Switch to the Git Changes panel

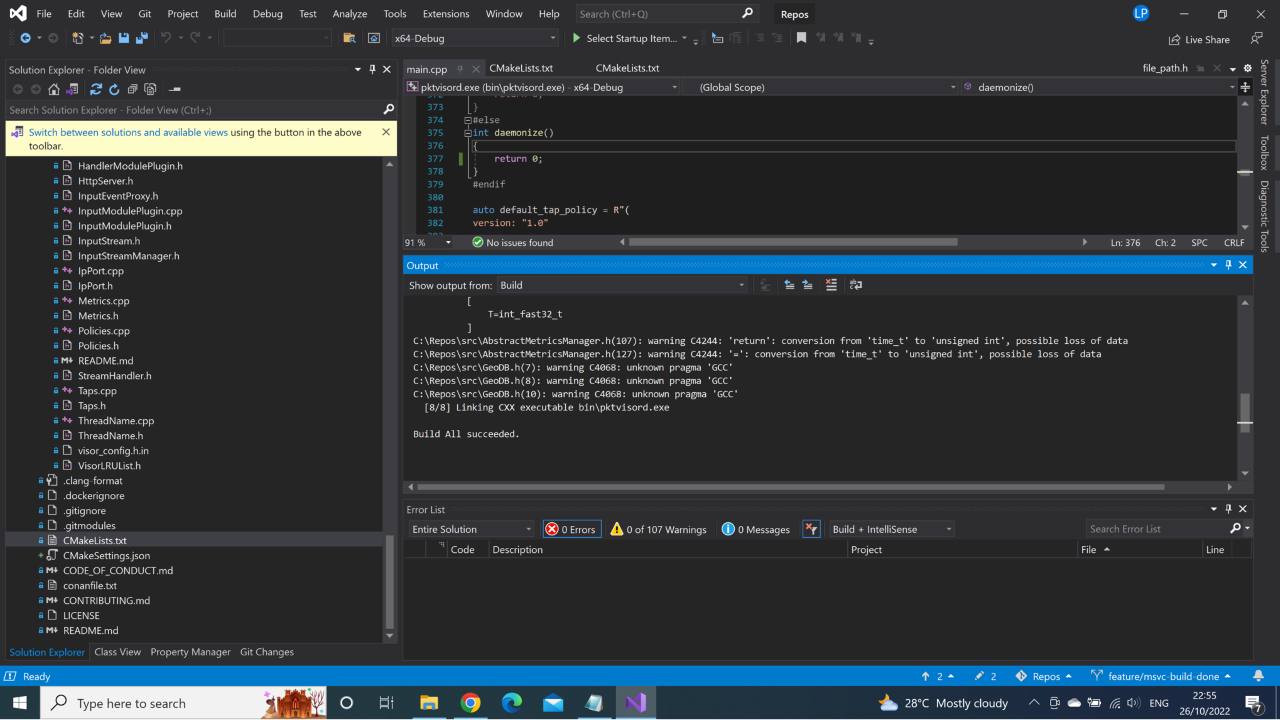pyautogui.click(x=266, y=652)
